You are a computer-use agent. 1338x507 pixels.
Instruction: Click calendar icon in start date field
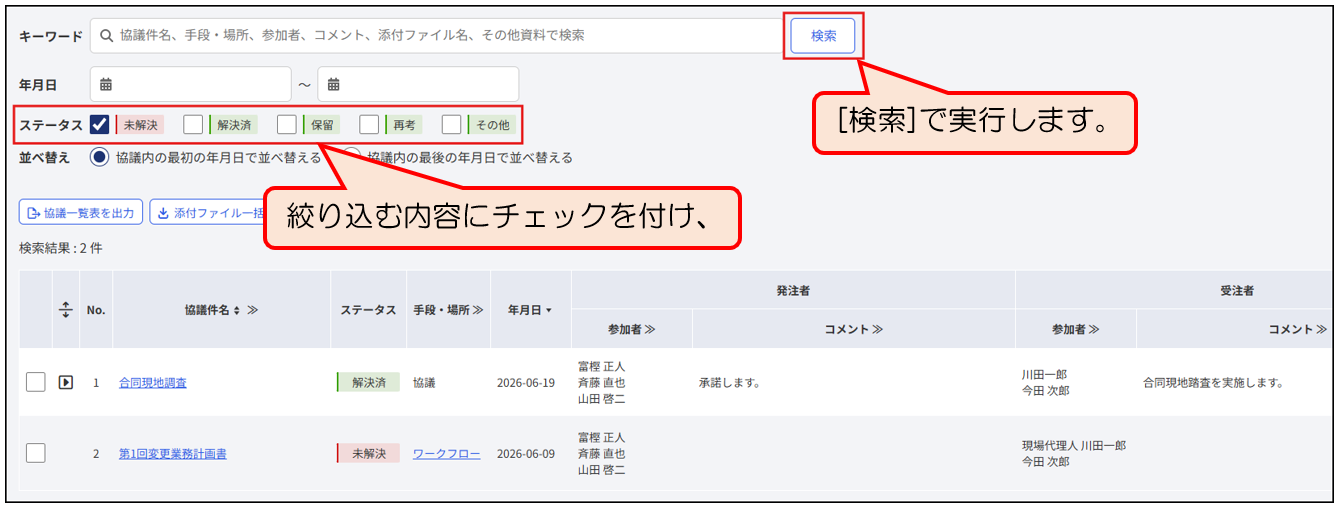tap(106, 84)
